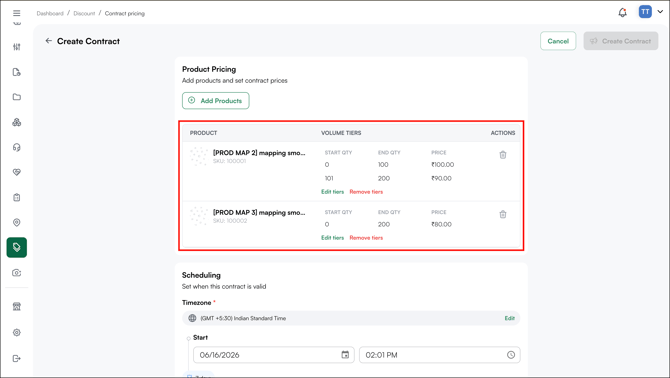Viewport: 670px width, 378px height.
Task: Click the Indian Standard Time timezone field
Action: coord(351,318)
